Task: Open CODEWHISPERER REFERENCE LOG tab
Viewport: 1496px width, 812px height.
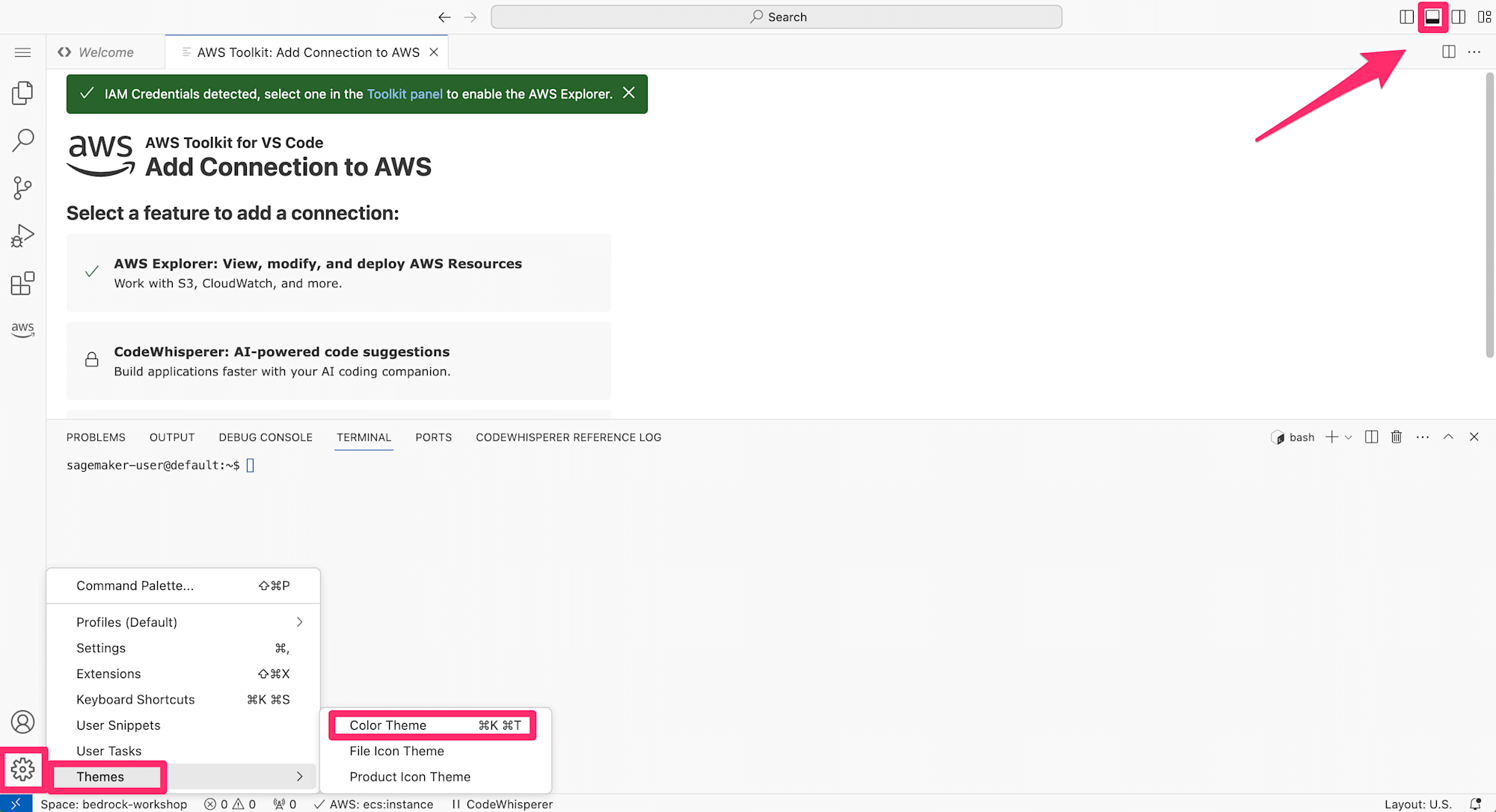Action: pyautogui.click(x=568, y=437)
